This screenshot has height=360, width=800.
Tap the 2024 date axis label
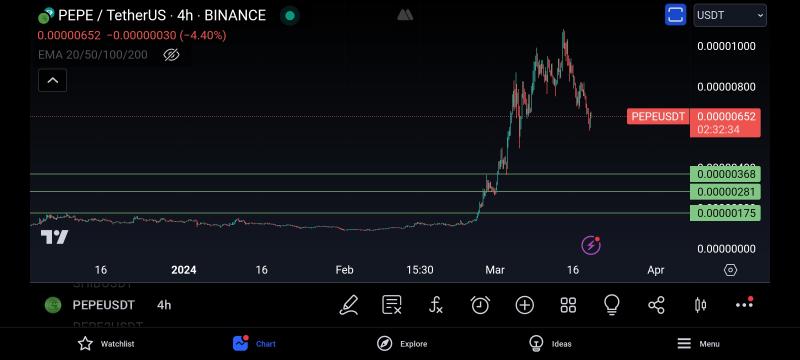click(x=184, y=270)
